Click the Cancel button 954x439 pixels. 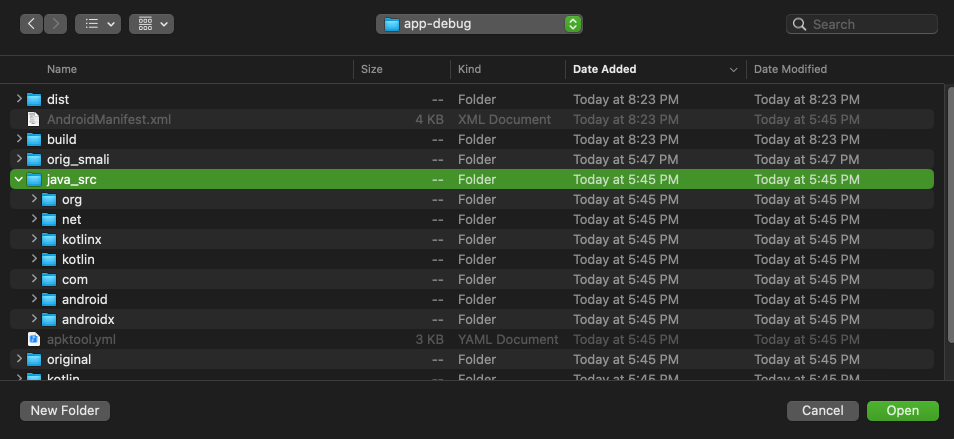[x=823, y=411]
